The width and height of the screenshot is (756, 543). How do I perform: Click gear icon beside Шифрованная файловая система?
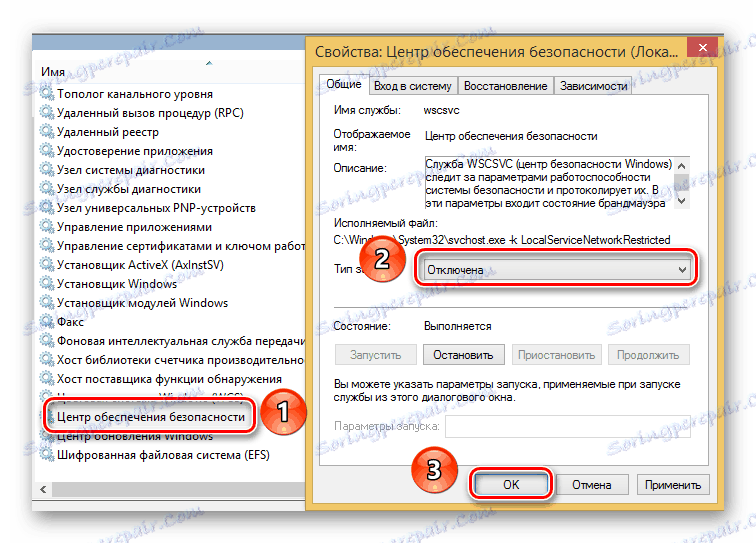coord(47,455)
